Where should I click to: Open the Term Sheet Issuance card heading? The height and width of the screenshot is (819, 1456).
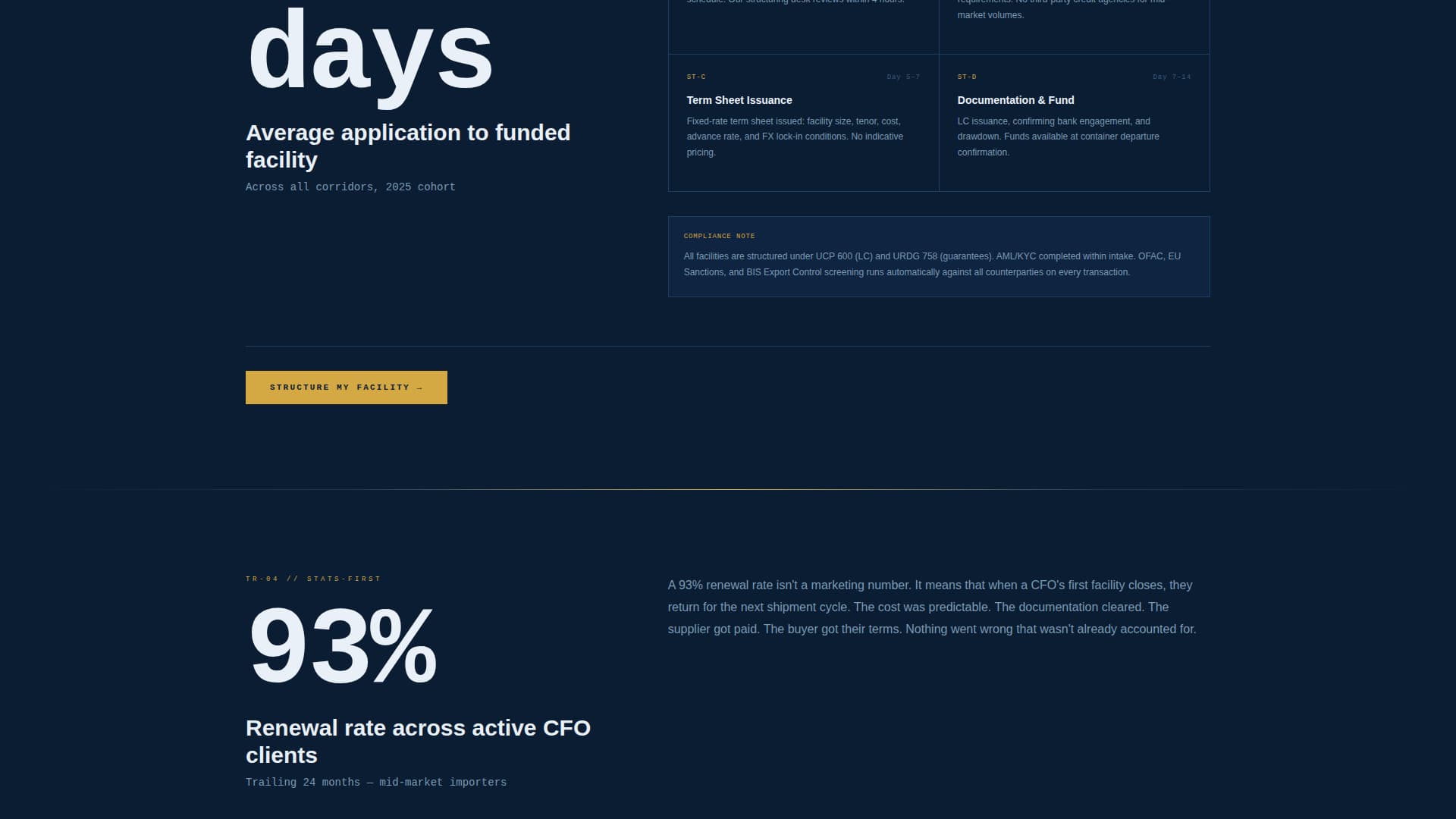[739, 100]
